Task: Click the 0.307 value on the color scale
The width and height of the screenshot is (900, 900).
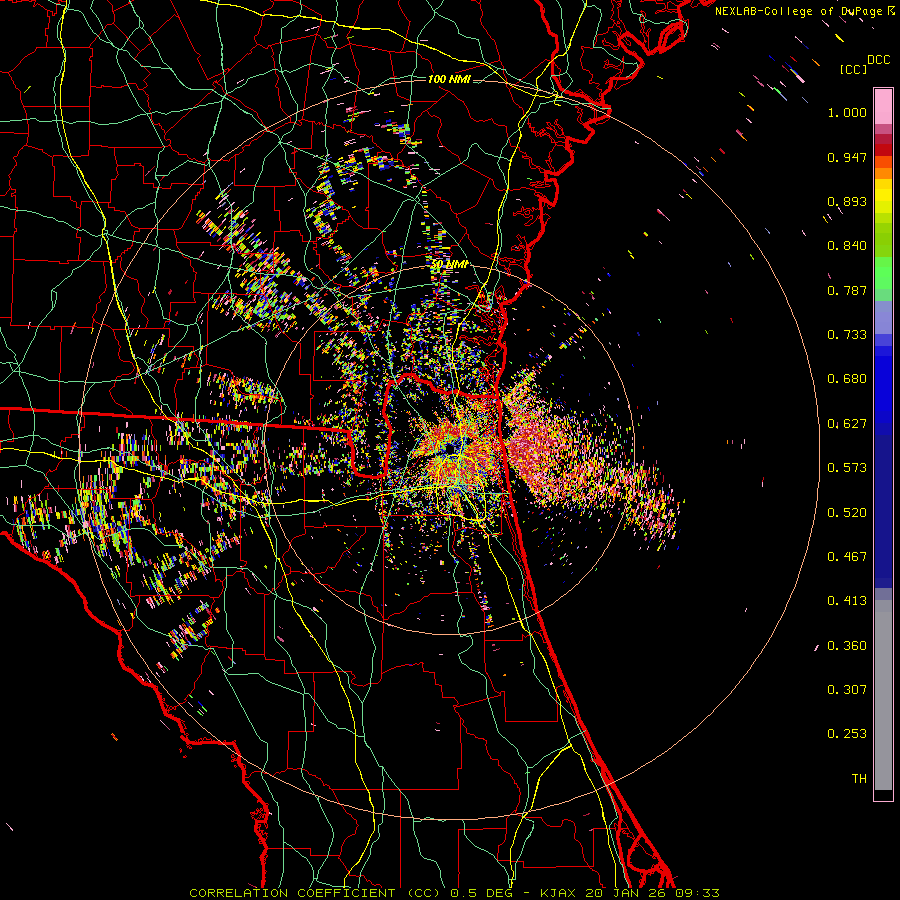Action: point(847,690)
